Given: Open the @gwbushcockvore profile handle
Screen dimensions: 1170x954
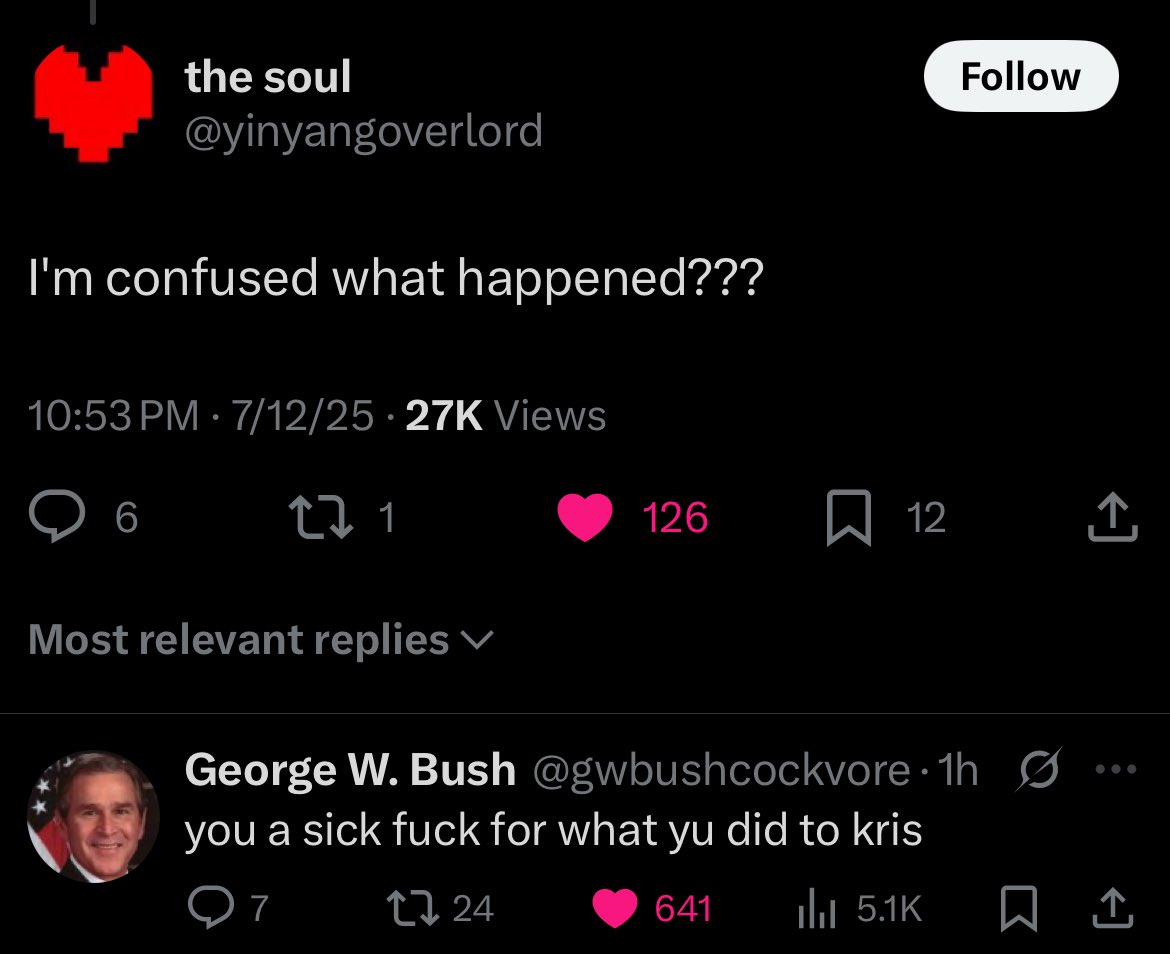Looking at the screenshot, I should pos(721,770).
